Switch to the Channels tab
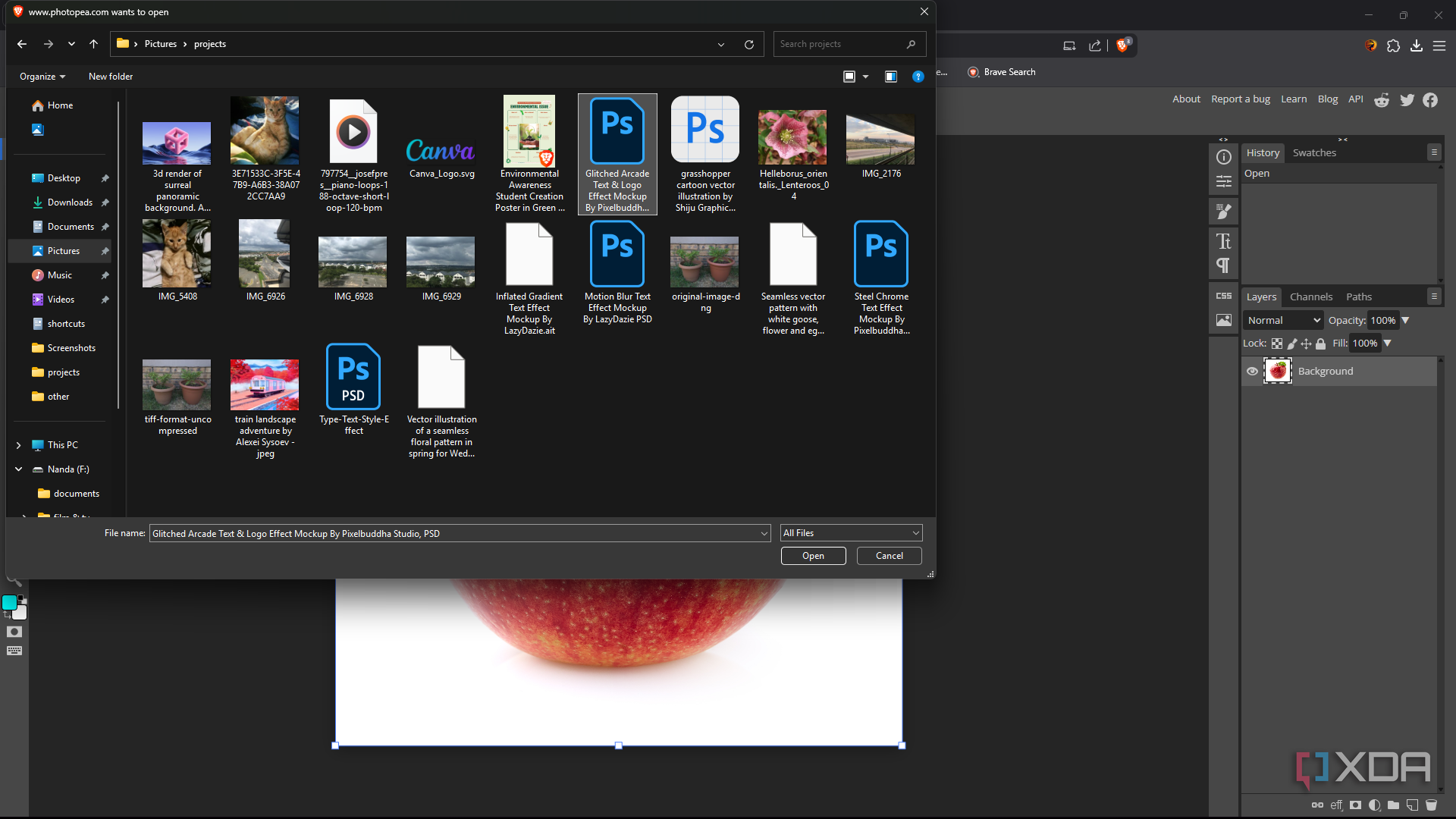 [1310, 297]
